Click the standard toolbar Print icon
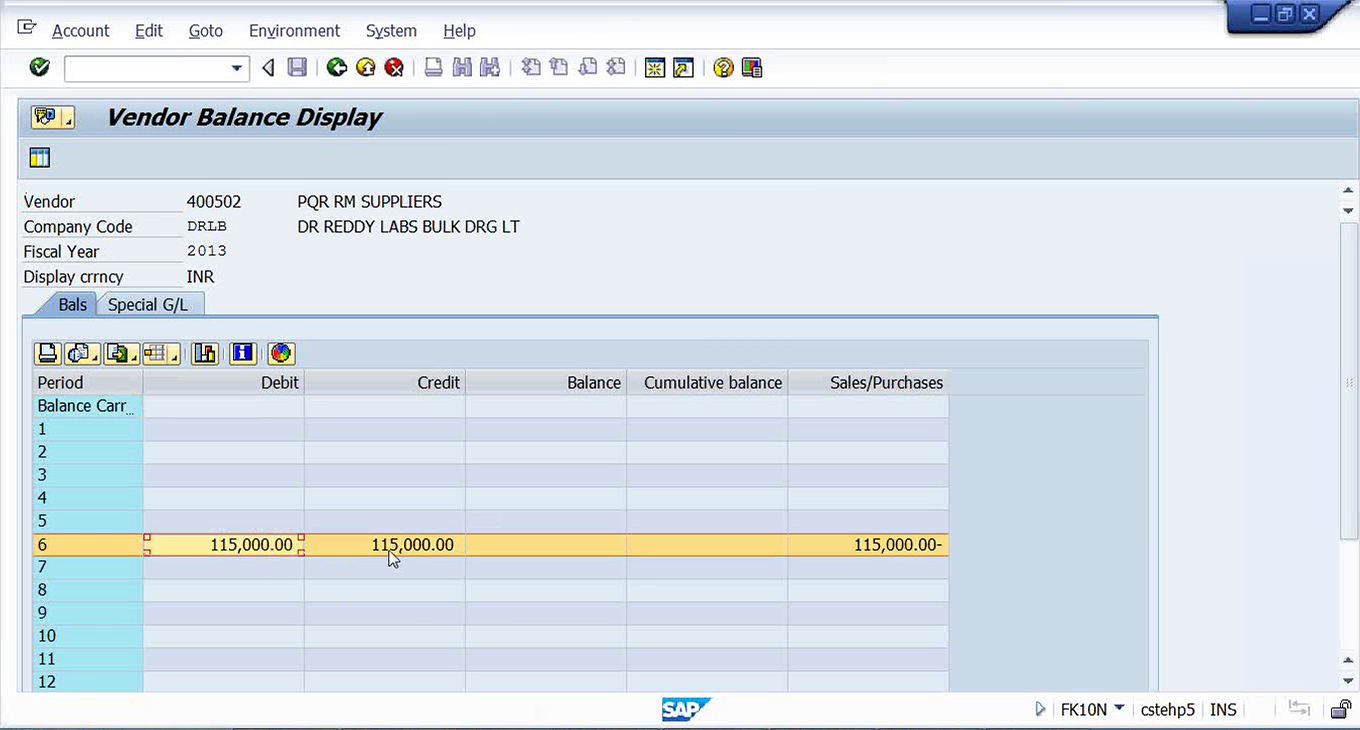The image size is (1360, 730). [x=433, y=68]
